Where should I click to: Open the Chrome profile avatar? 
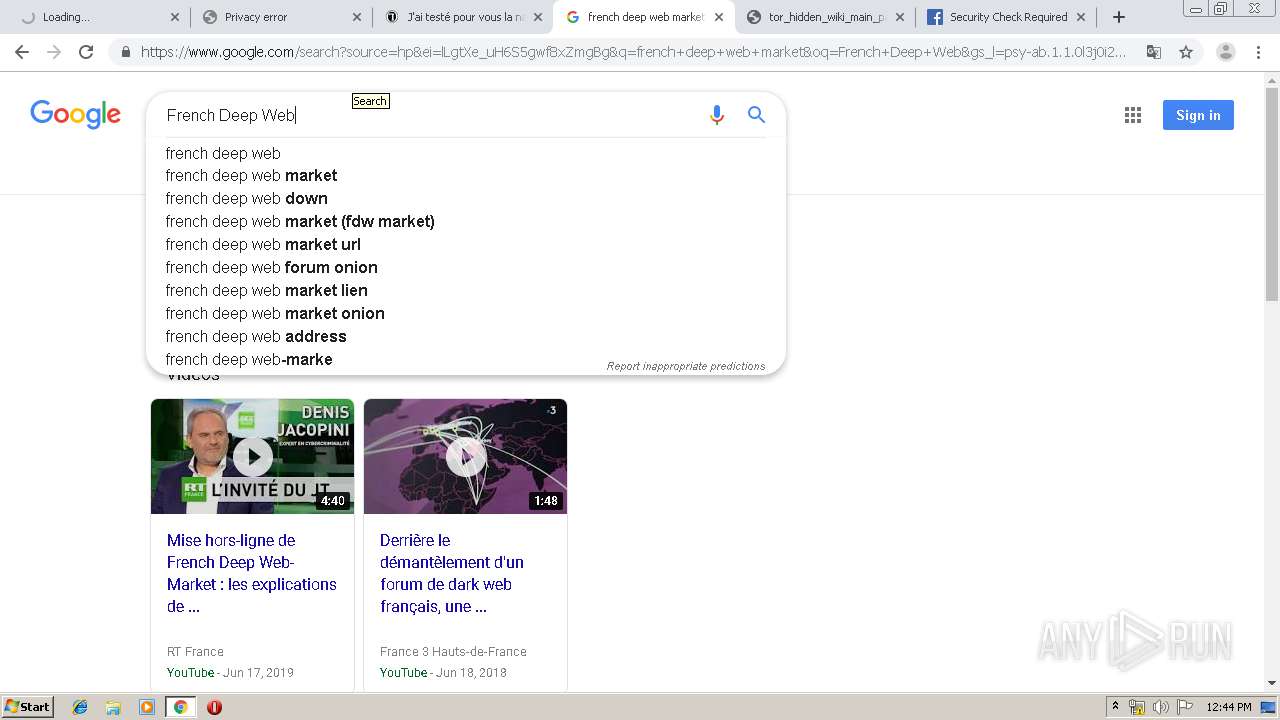point(1226,52)
